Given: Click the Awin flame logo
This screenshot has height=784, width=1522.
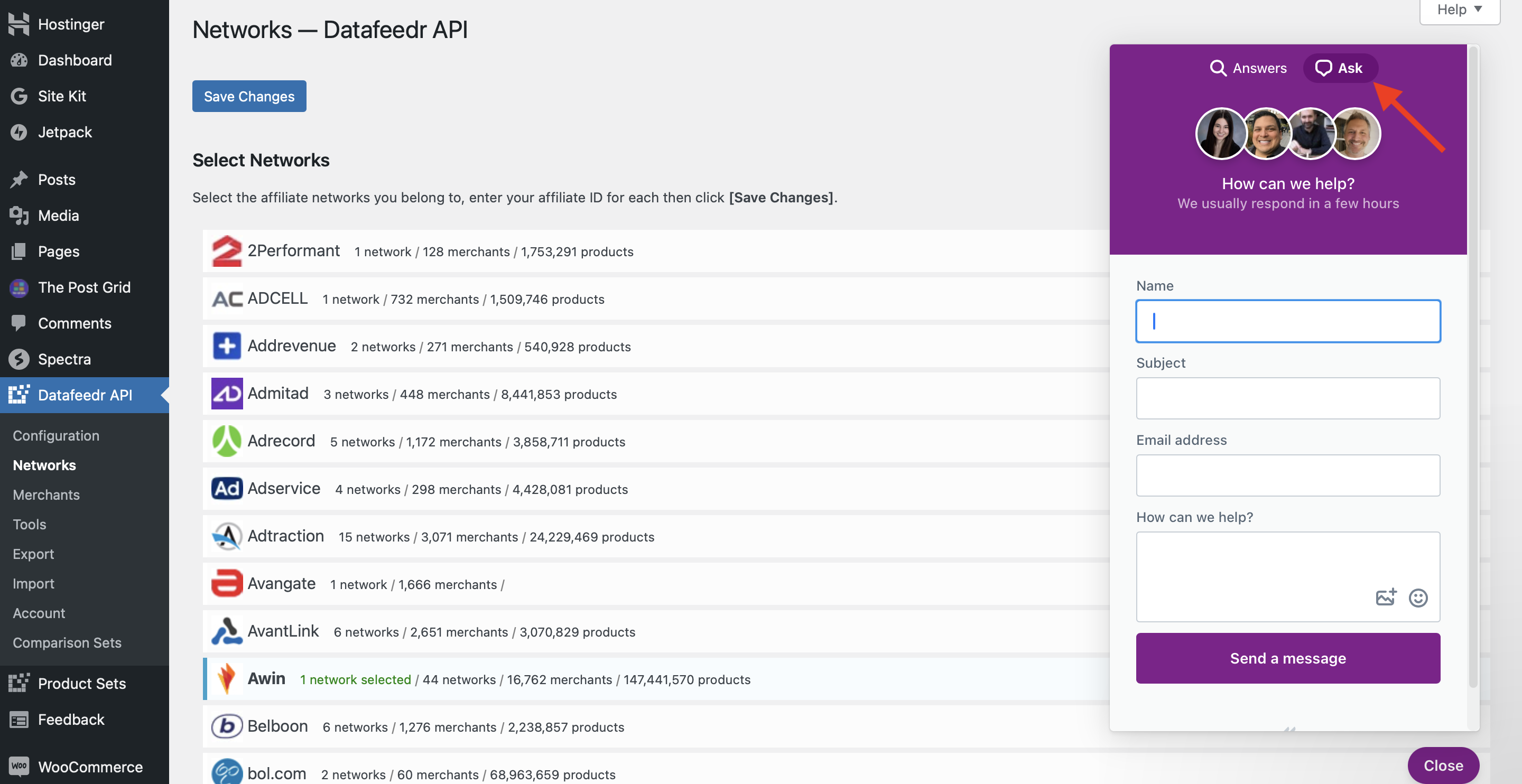Looking at the screenshot, I should click(x=227, y=679).
